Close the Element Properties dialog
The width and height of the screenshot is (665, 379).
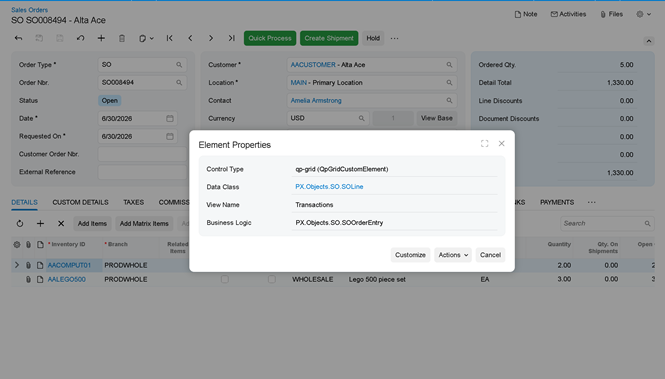tap(501, 144)
